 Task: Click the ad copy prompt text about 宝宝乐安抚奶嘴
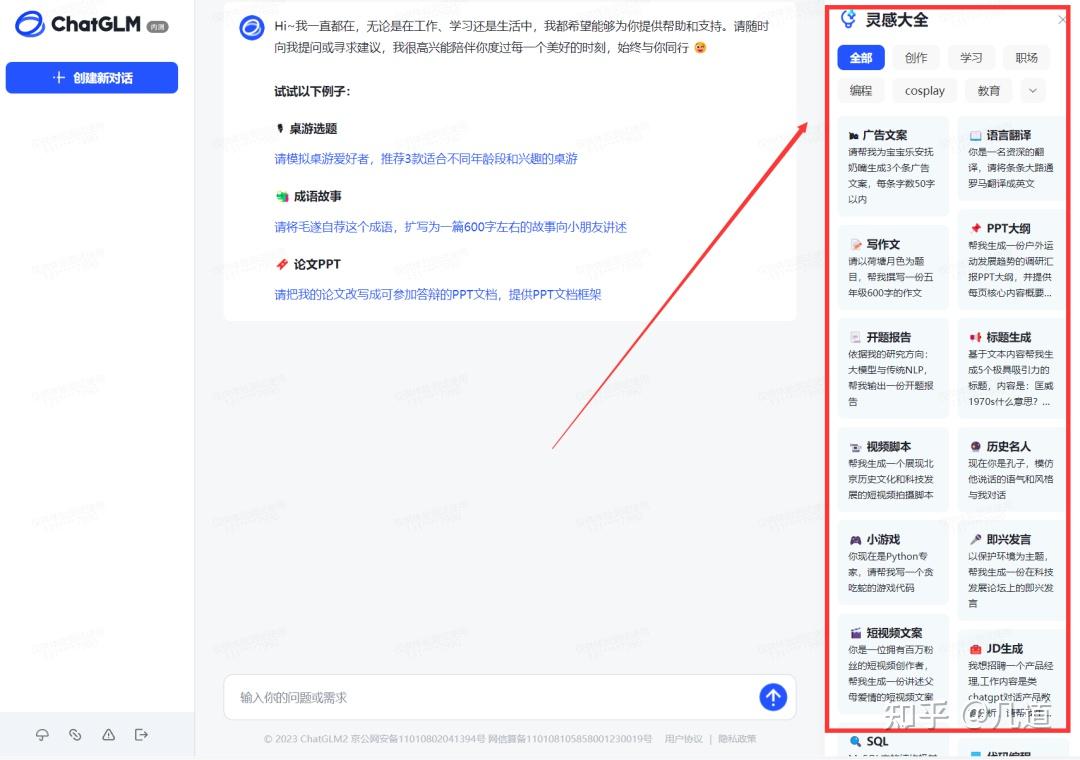[x=891, y=176]
